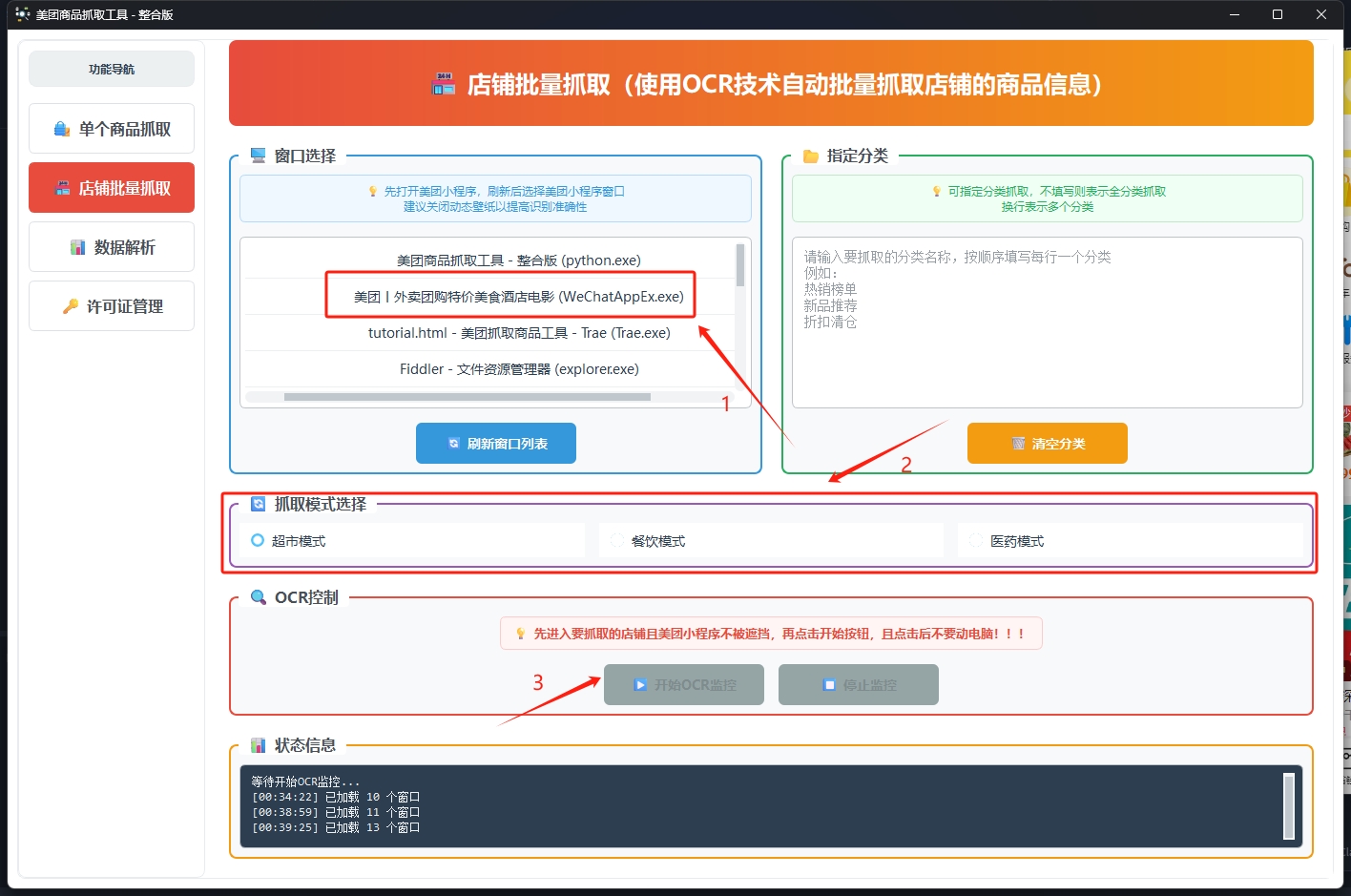Click the magnifier icon beside OCR控制
The image size is (1351, 896).
[258, 597]
